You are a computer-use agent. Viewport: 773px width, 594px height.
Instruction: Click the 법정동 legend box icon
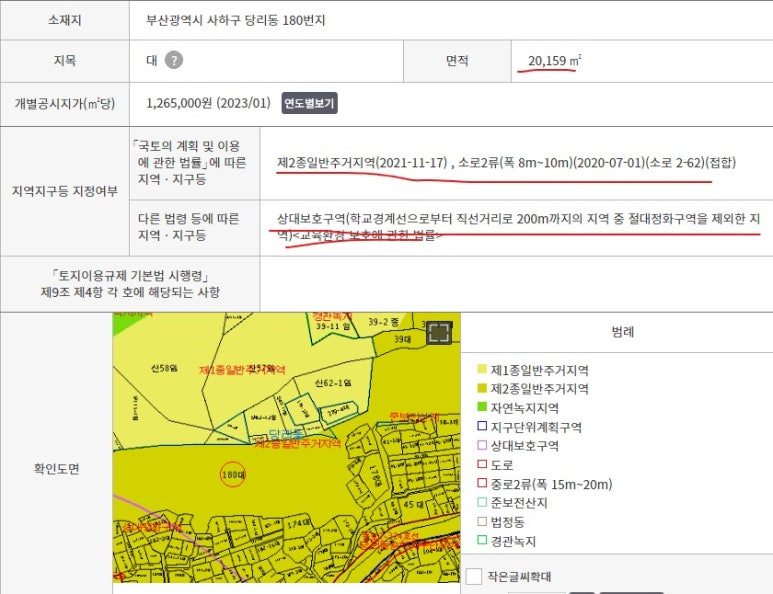click(x=482, y=521)
